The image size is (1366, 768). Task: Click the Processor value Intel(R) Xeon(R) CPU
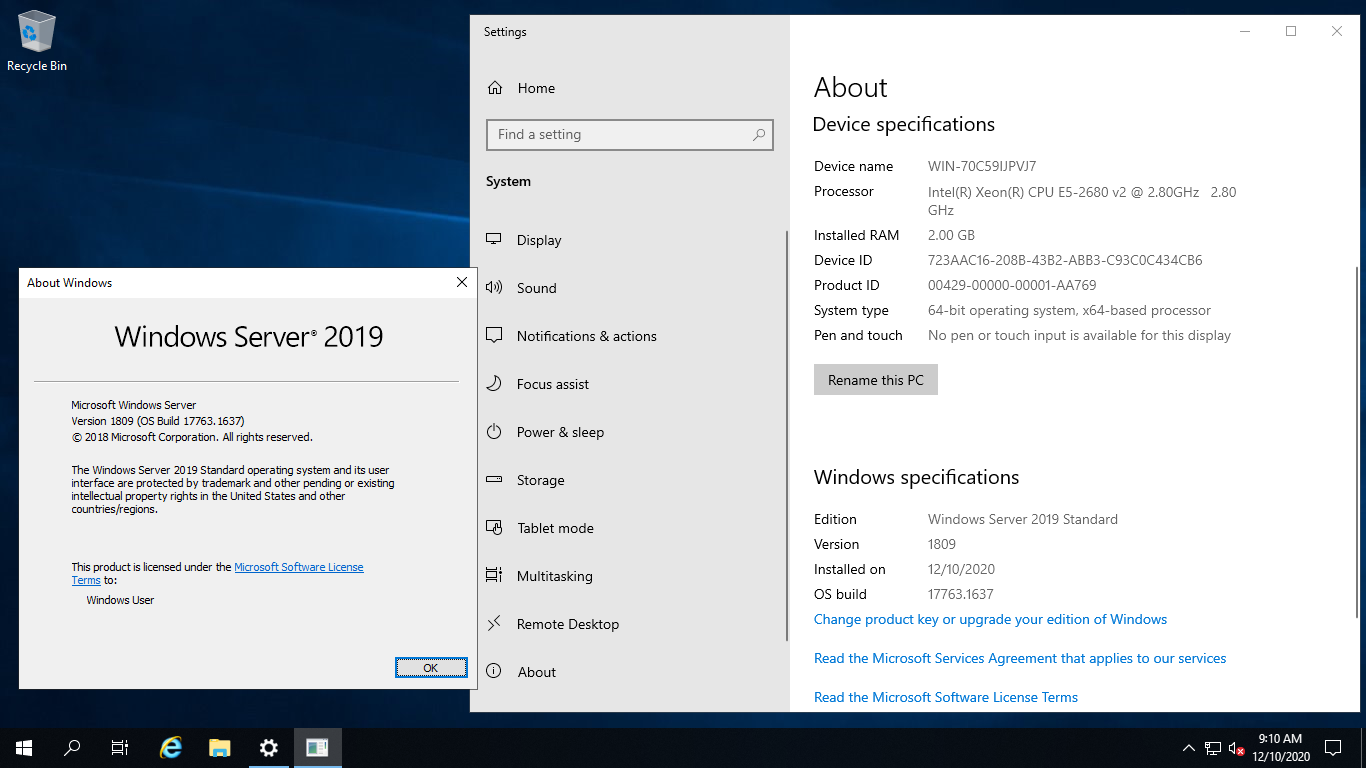click(1082, 201)
